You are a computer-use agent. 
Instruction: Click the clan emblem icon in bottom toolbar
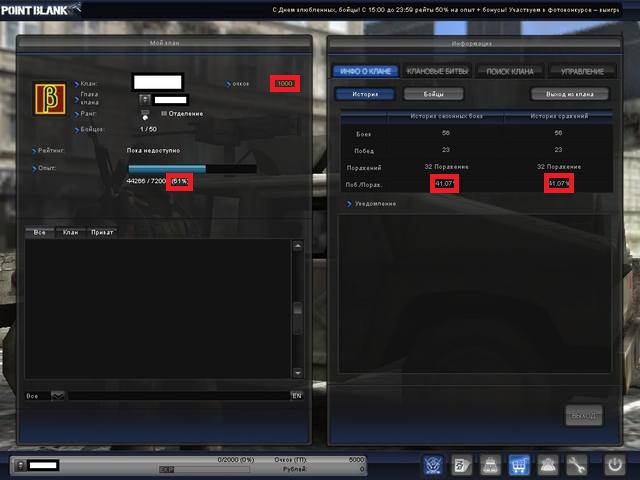(x=434, y=464)
